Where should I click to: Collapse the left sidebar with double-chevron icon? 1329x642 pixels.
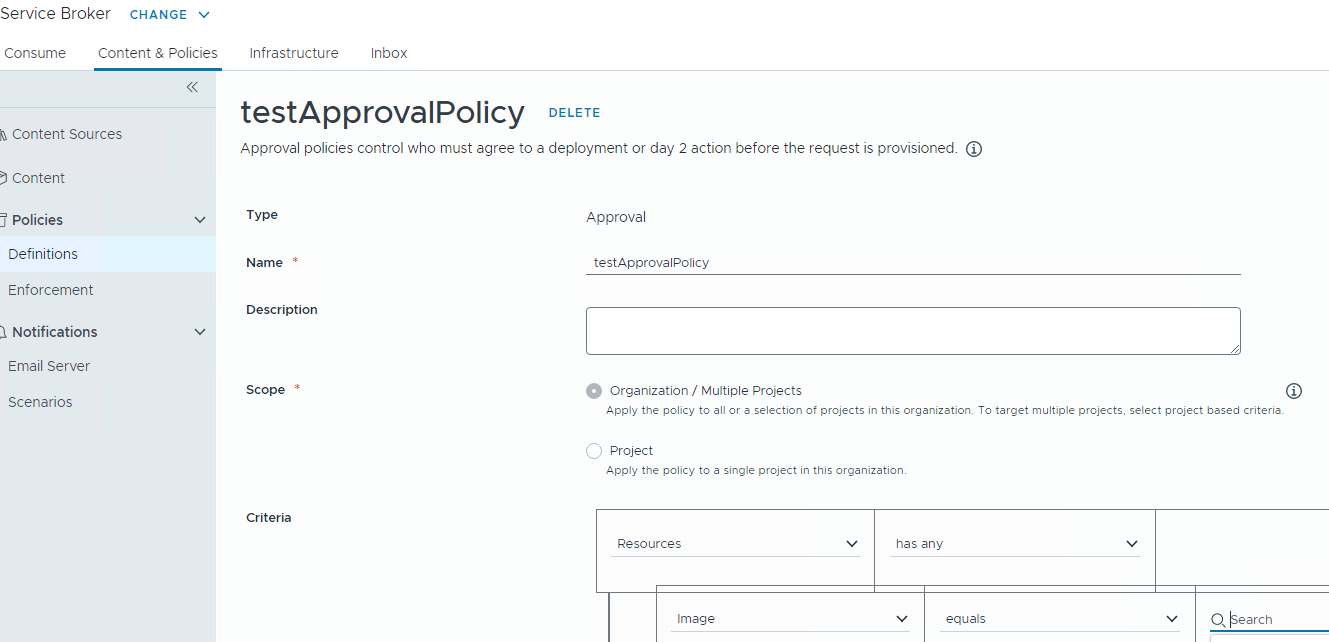coord(192,87)
